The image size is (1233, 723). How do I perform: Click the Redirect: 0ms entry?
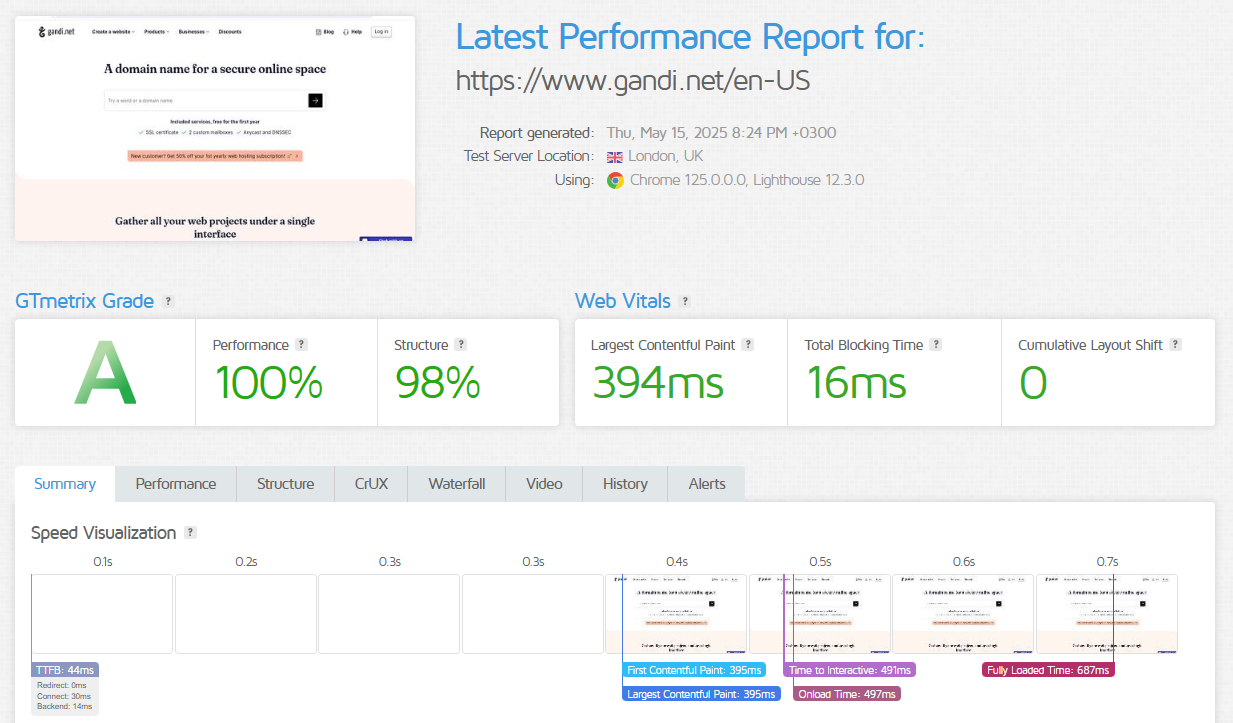pos(63,685)
